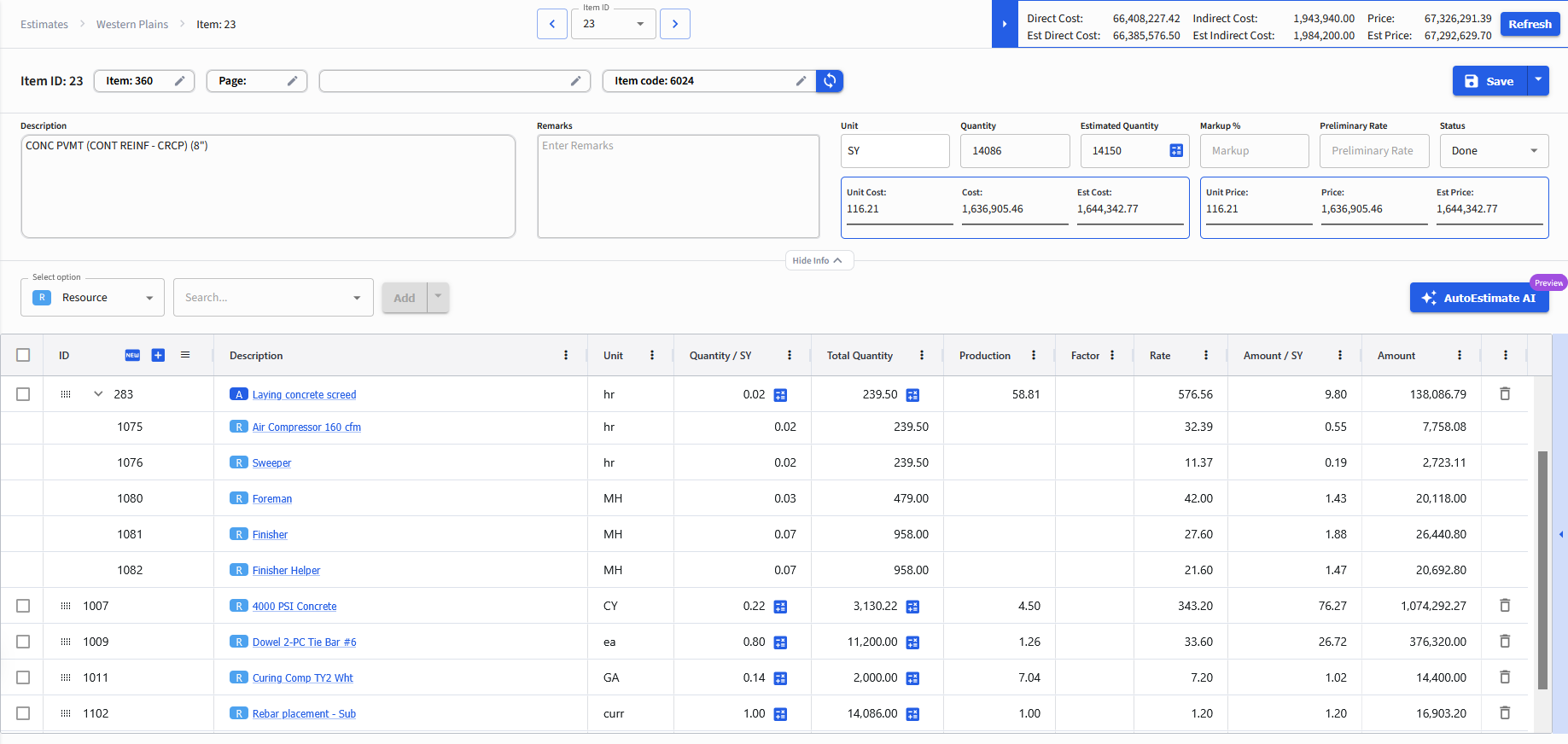Delete the Curing Comp TY2 Wht row
Viewport: 1568px width, 744px height.
coord(1505,677)
